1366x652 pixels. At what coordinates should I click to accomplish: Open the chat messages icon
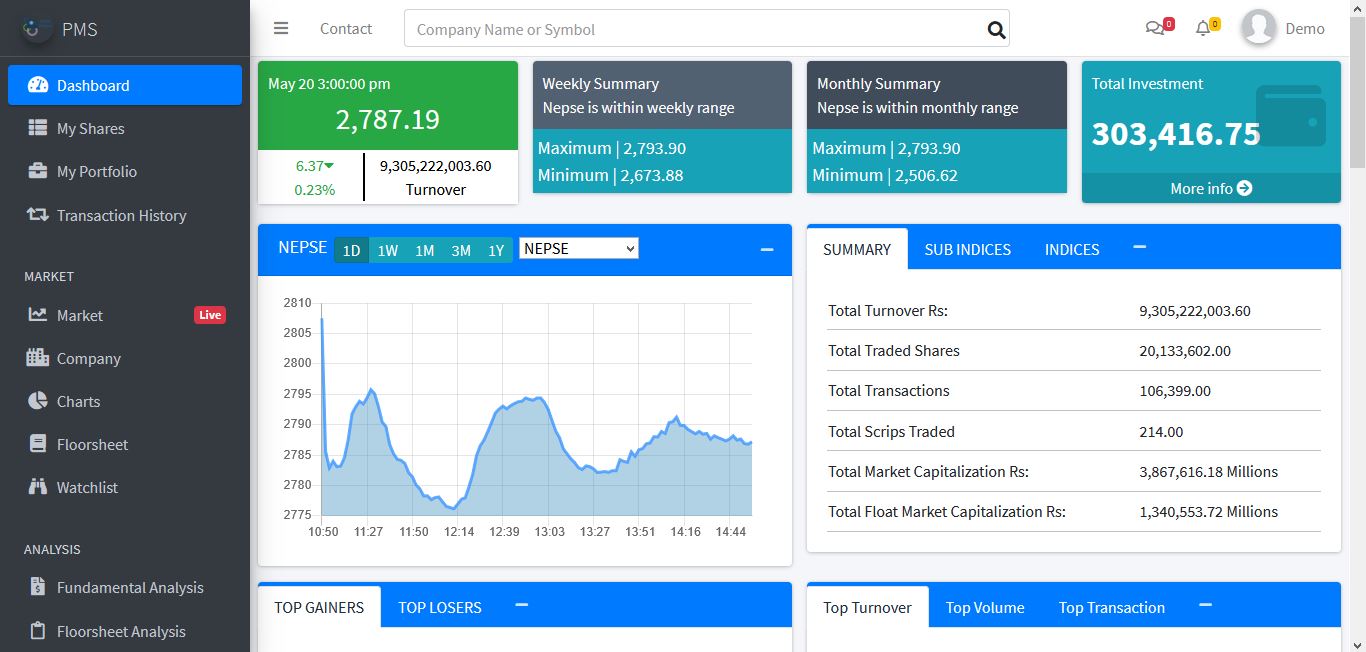[x=1155, y=29]
